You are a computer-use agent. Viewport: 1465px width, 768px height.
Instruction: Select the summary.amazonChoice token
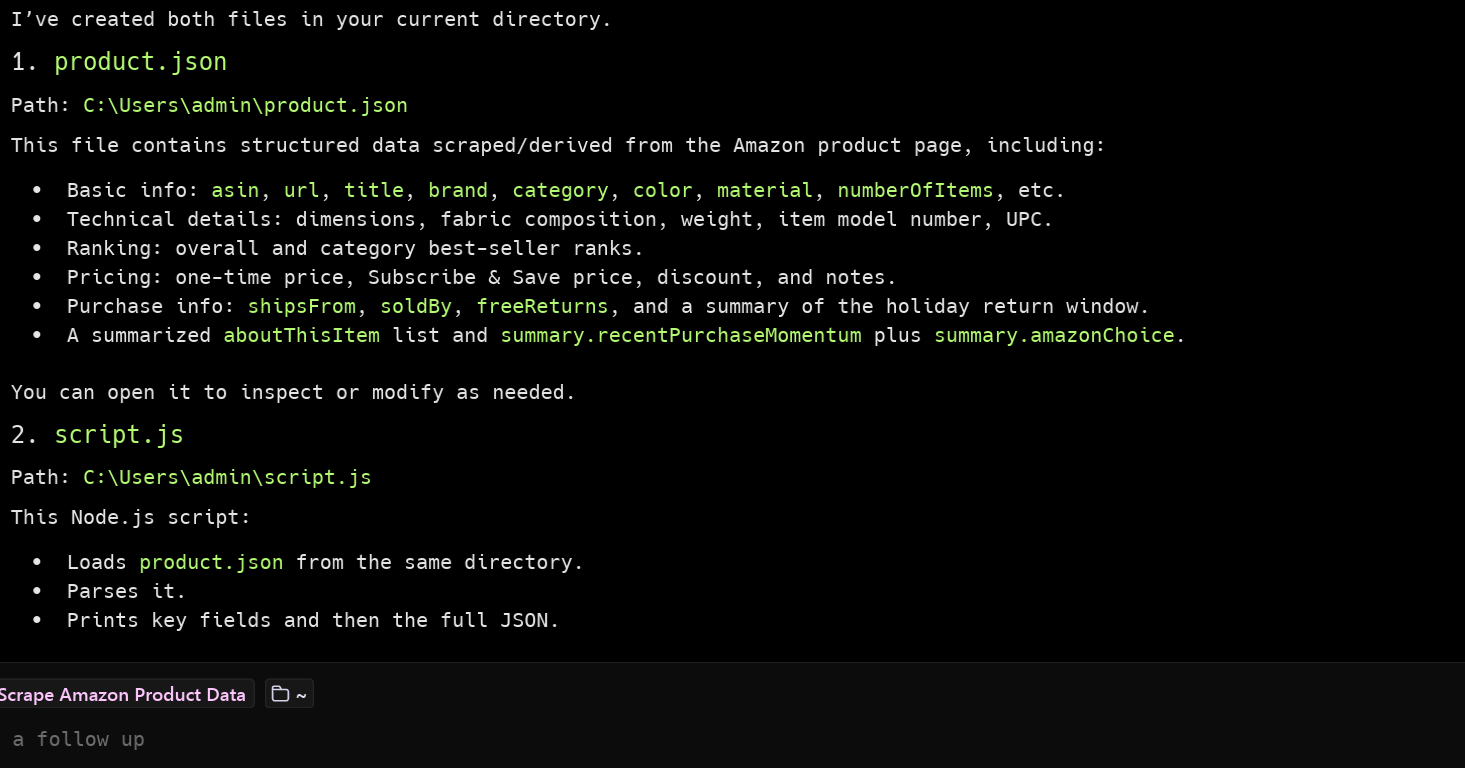pos(1054,335)
